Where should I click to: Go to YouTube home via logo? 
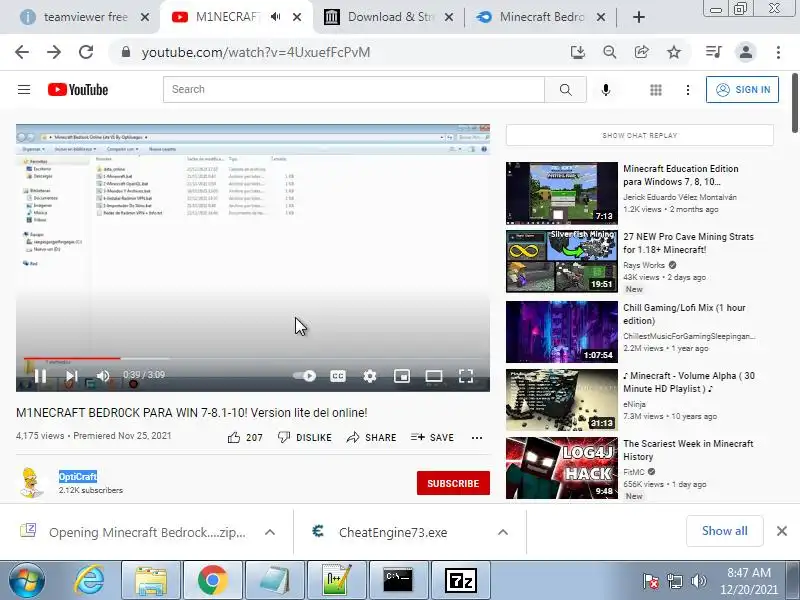pos(78,90)
